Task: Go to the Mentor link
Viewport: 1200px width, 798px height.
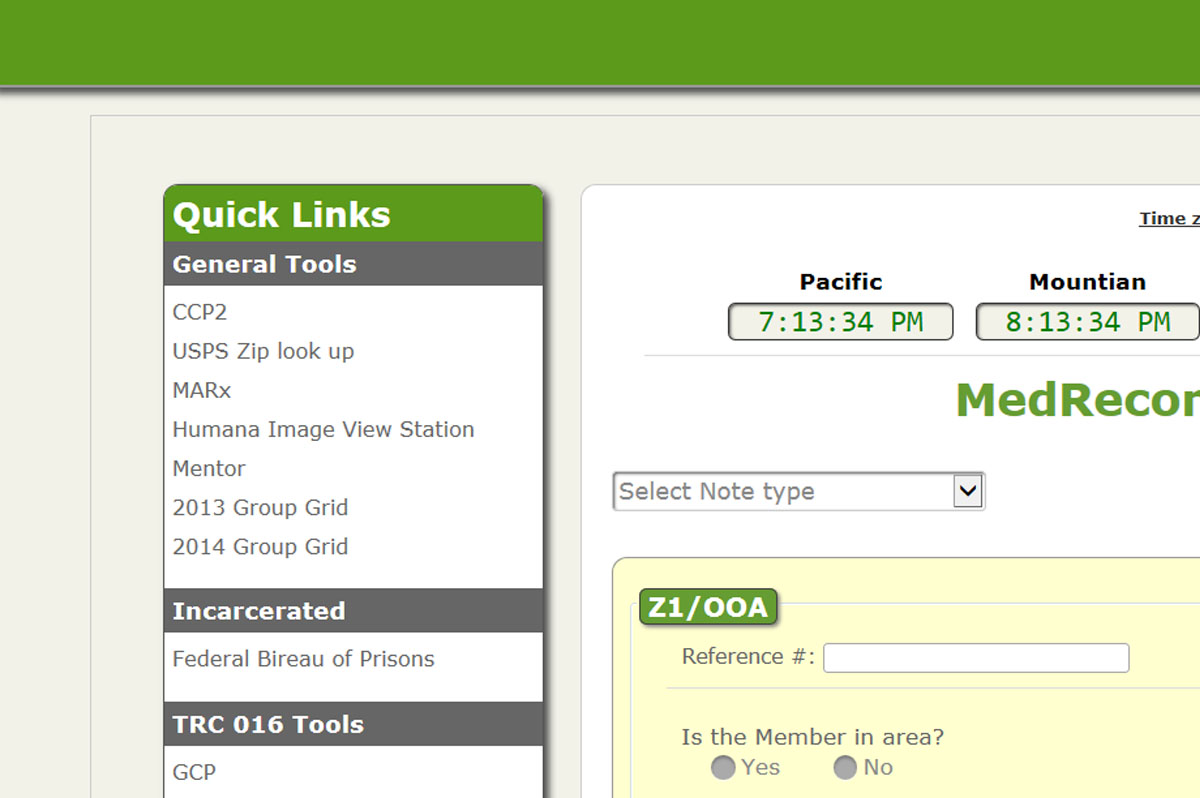Action: (209, 468)
